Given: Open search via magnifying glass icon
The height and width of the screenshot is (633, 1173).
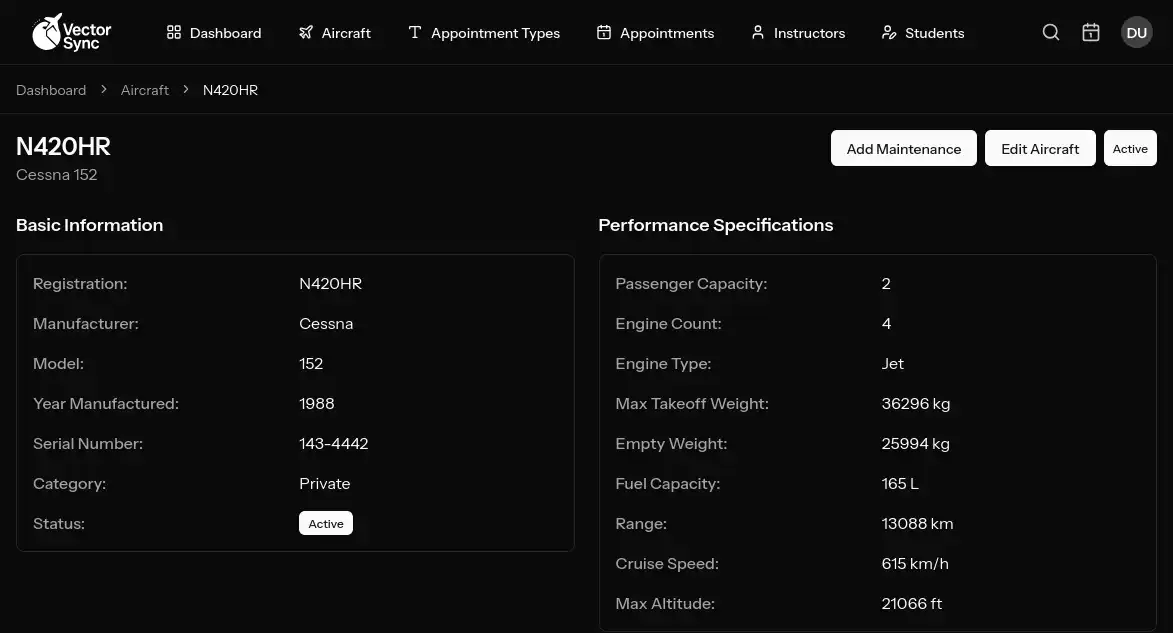Looking at the screenshot, I should click(1051, 33).
